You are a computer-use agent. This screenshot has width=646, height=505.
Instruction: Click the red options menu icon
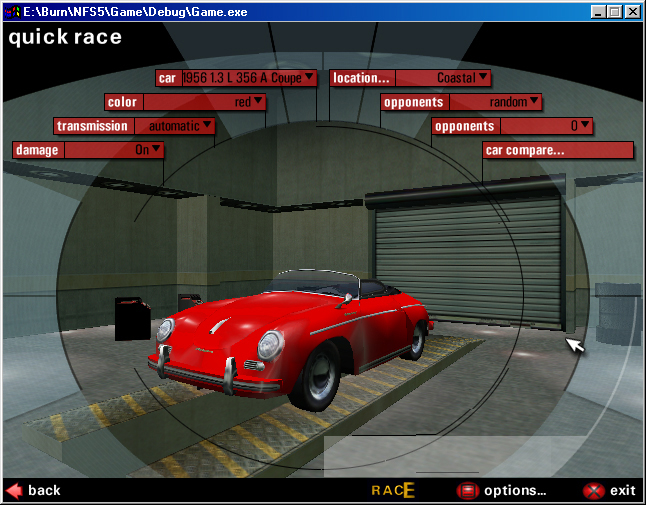coord(467,491)
